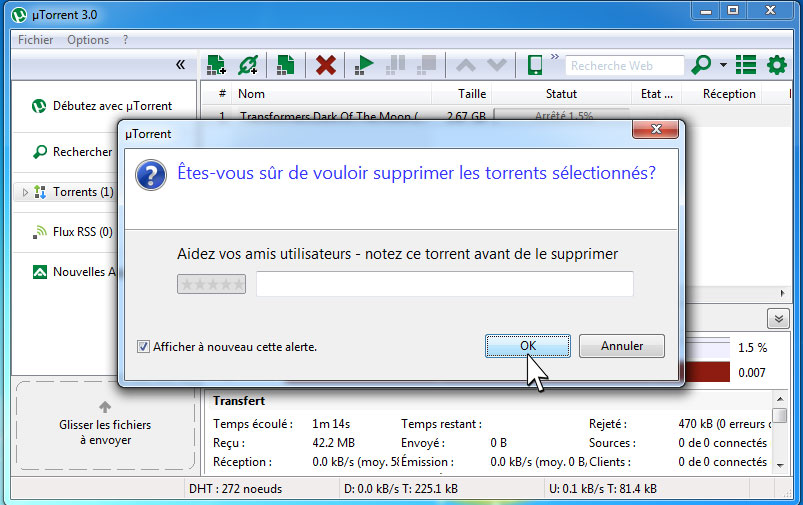803x505 pixels.
Task: Click the Transfert pane scroll down arrow
Action: [779, 465]
